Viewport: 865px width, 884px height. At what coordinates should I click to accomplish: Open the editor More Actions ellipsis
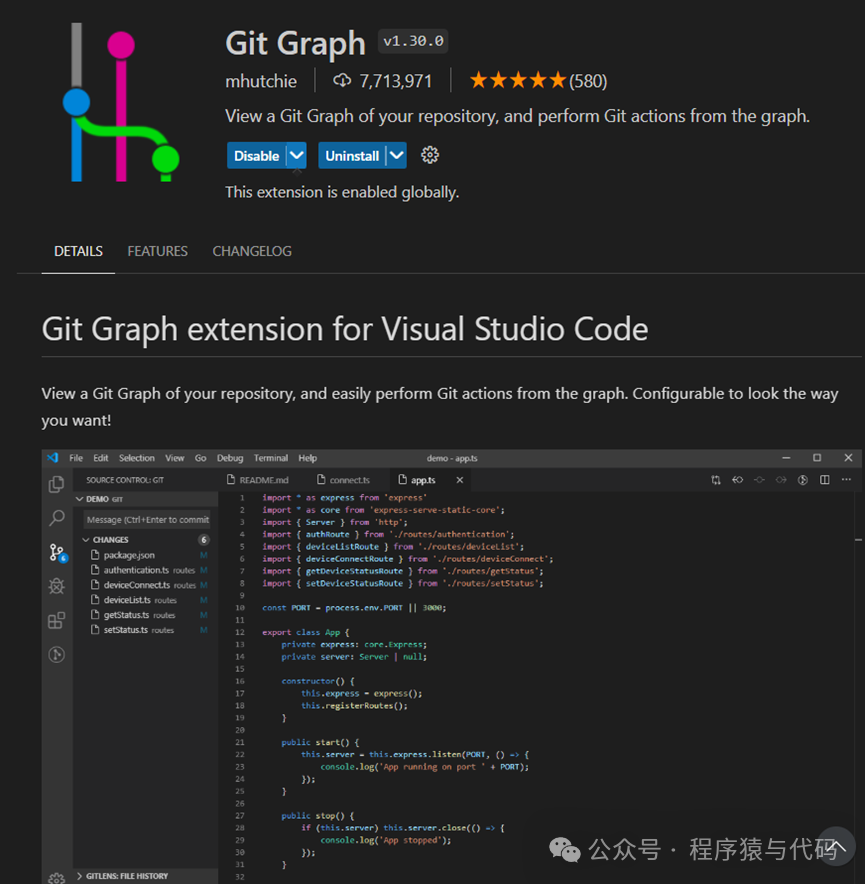(x=846, y=480)
